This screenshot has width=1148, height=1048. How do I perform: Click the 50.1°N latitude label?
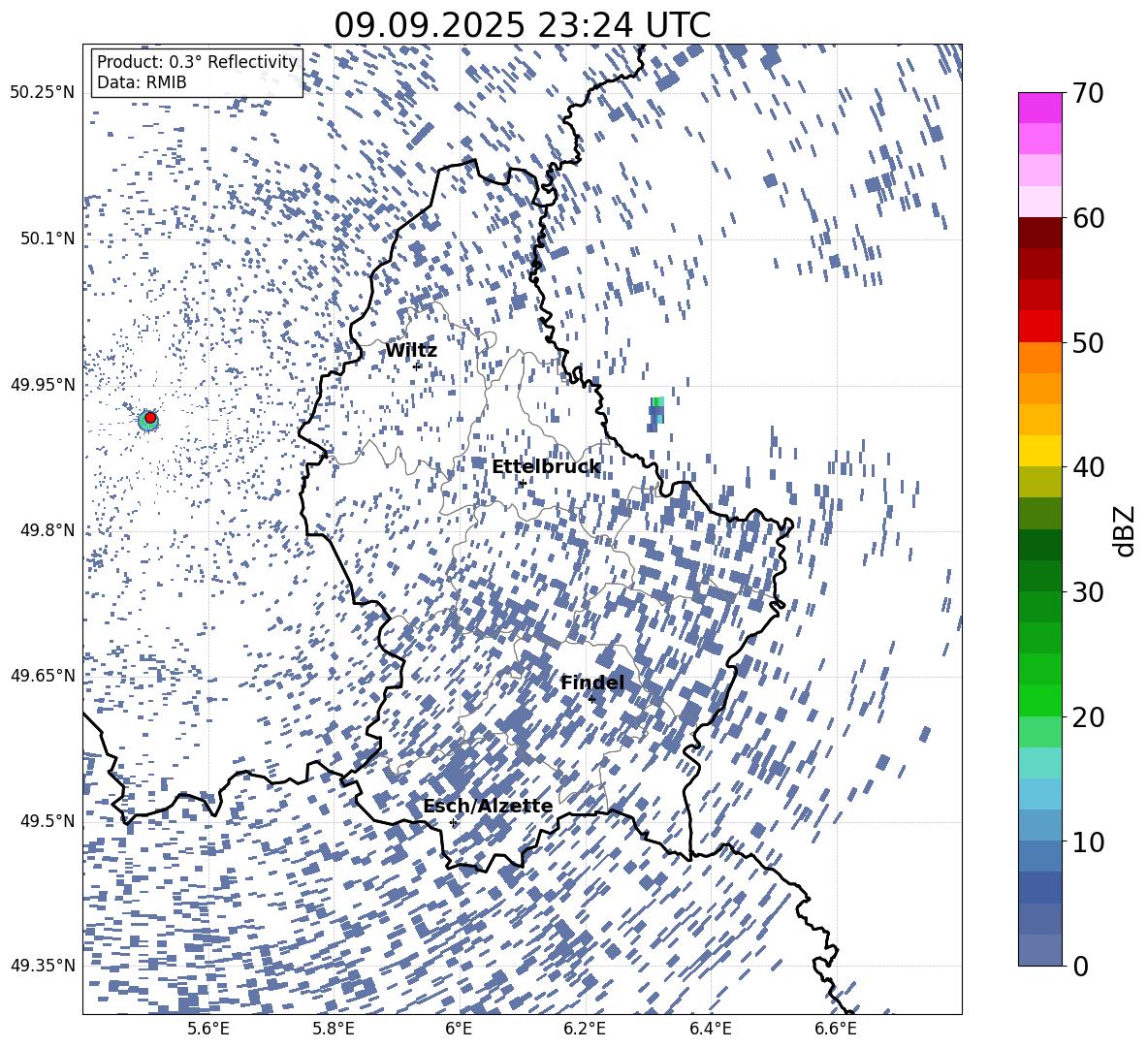48,238
